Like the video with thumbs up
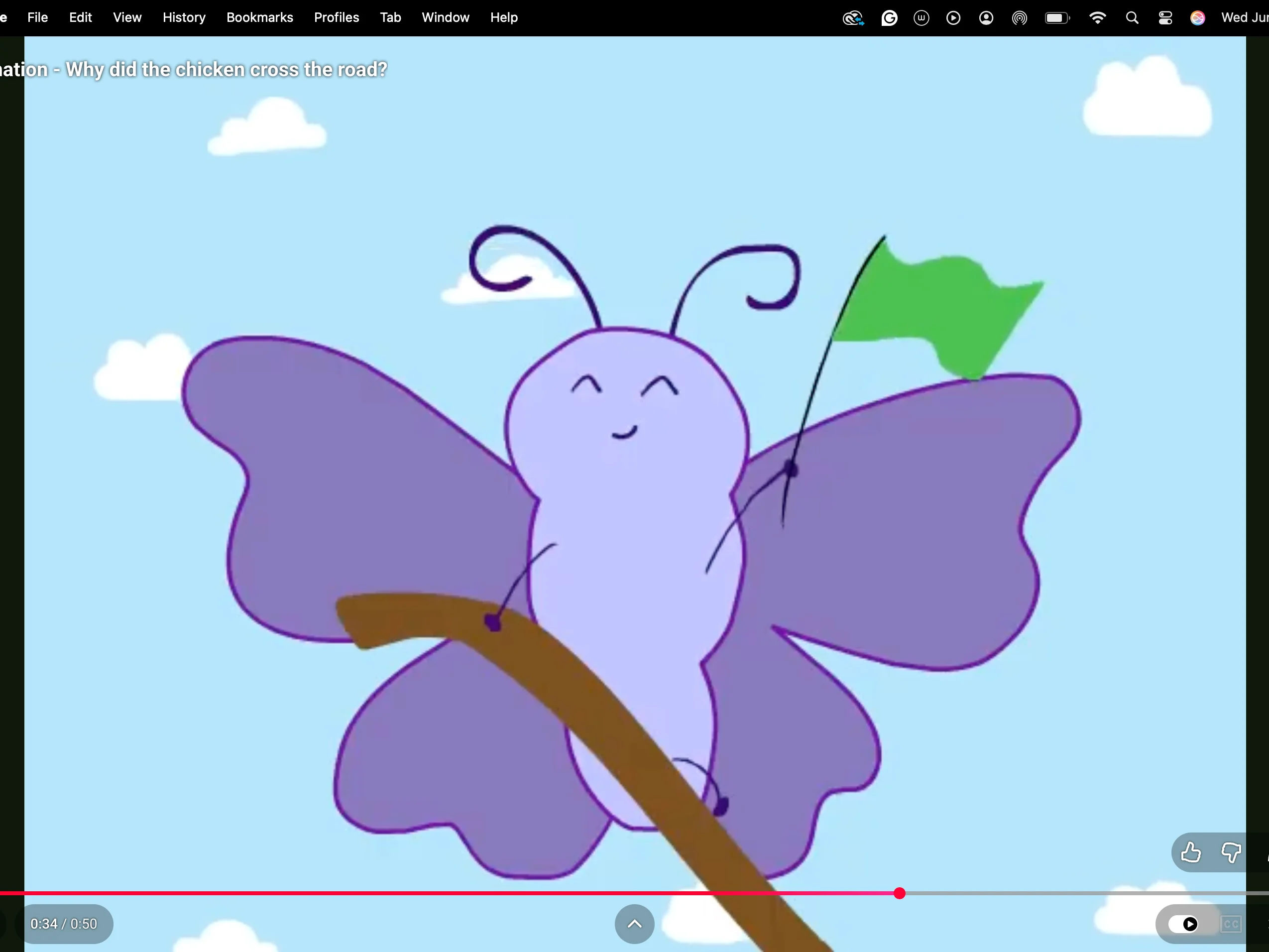Image resolution: width=1269 pixels, height=952 pixels. click(x=1191, y=852)
